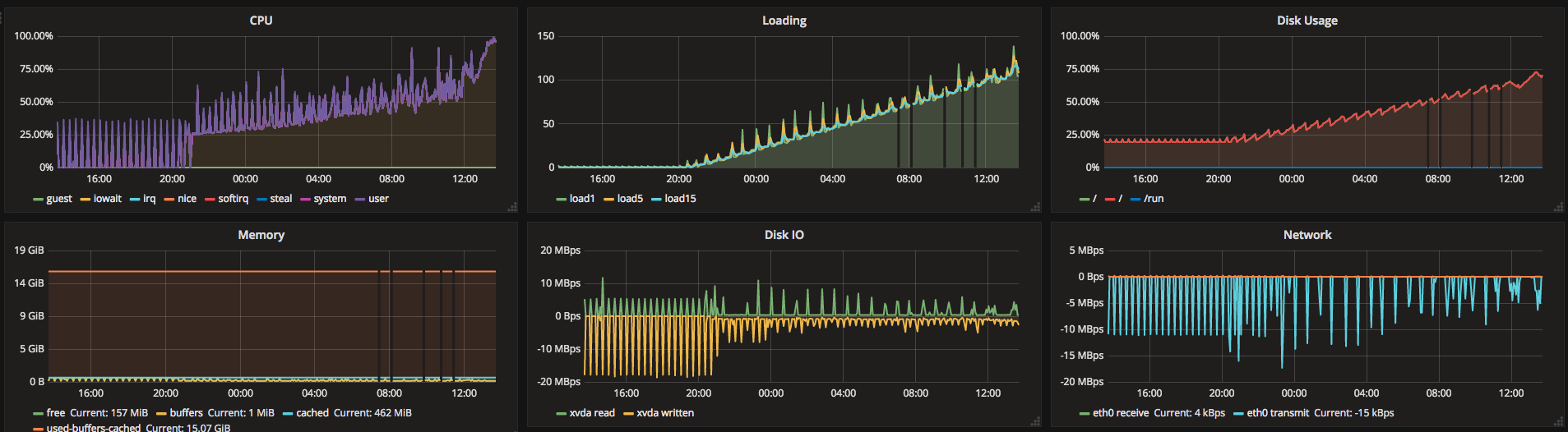Click the Disk Usage panel resize handle
Screen dimensions: 1568x432
[1558, 207]
